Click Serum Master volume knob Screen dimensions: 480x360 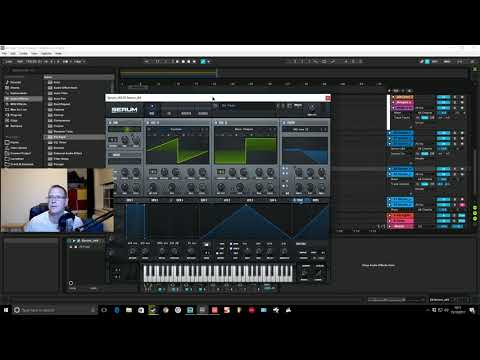pyautogui.click(x=312, y=108)
